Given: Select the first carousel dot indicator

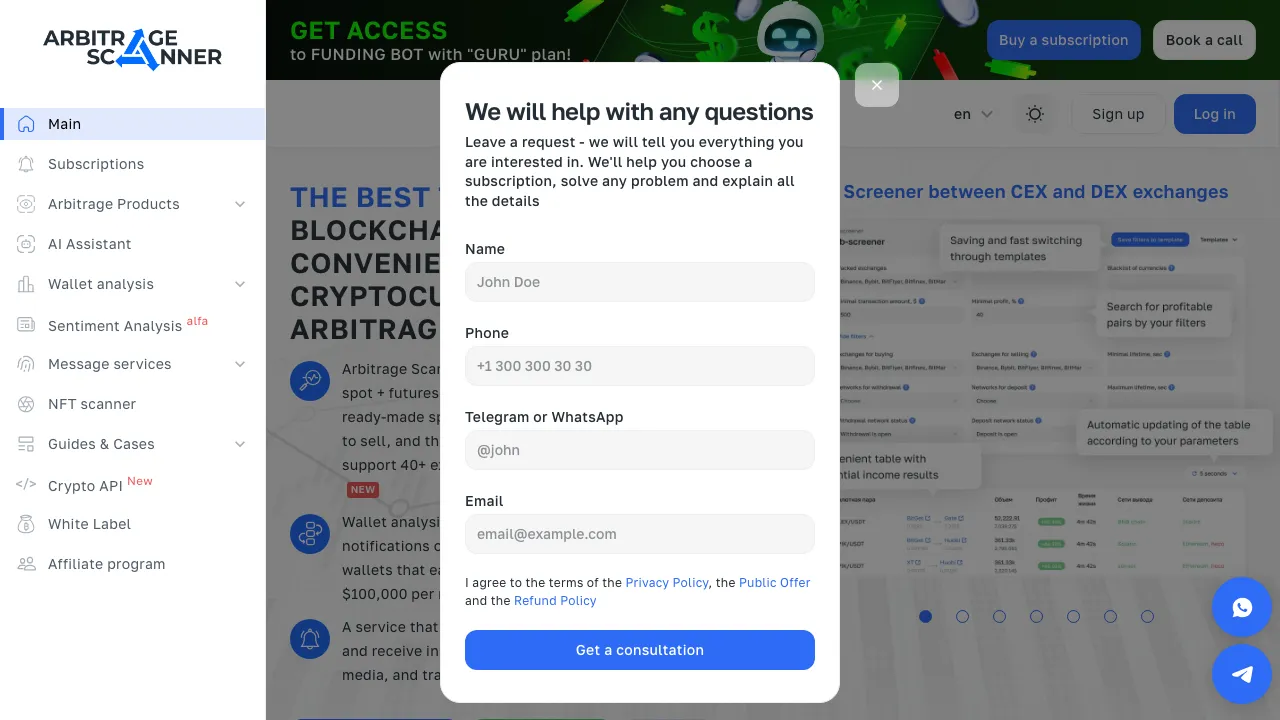Looking at the screenshot, I should coord(925,617).
